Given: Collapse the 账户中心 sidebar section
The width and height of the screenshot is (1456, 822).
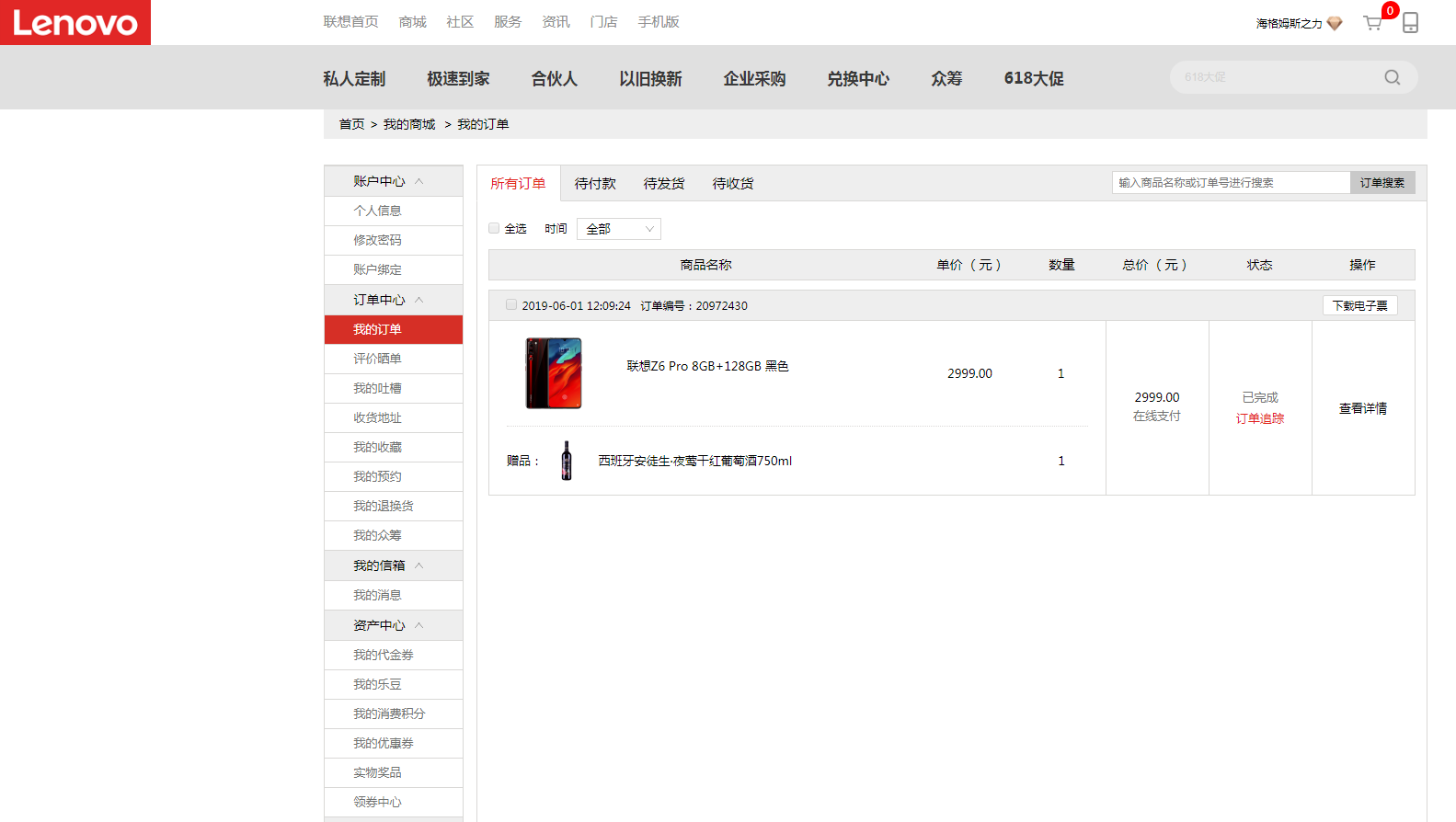Looking at the screenshot, I should tap(418, 181).
